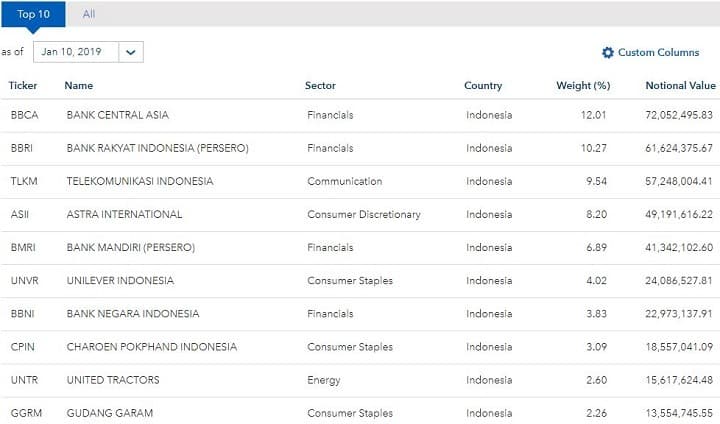Click BANK RAKYAT INDONESIA (PERSERO) name

tap(157, 148)
